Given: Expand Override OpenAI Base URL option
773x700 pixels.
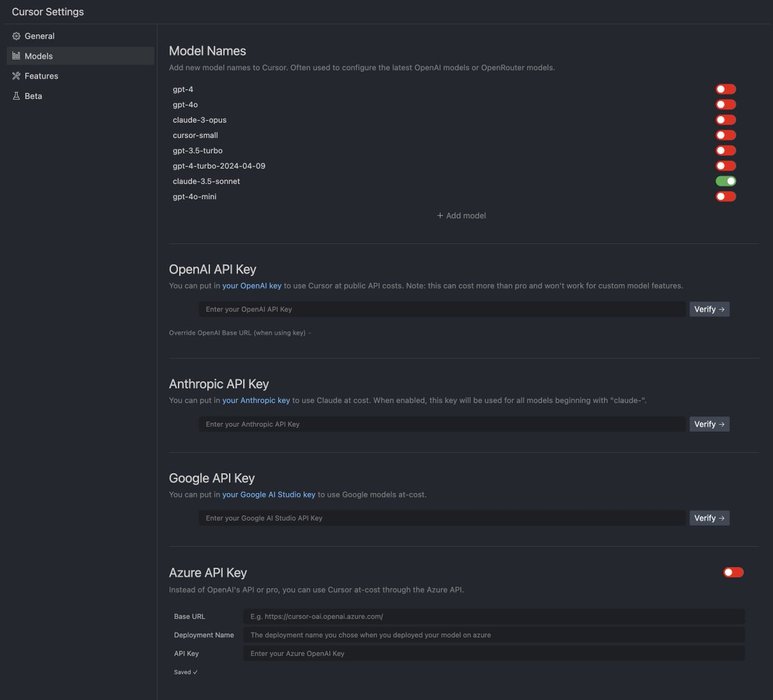Looking at the screenshot, I should (240, 333).
